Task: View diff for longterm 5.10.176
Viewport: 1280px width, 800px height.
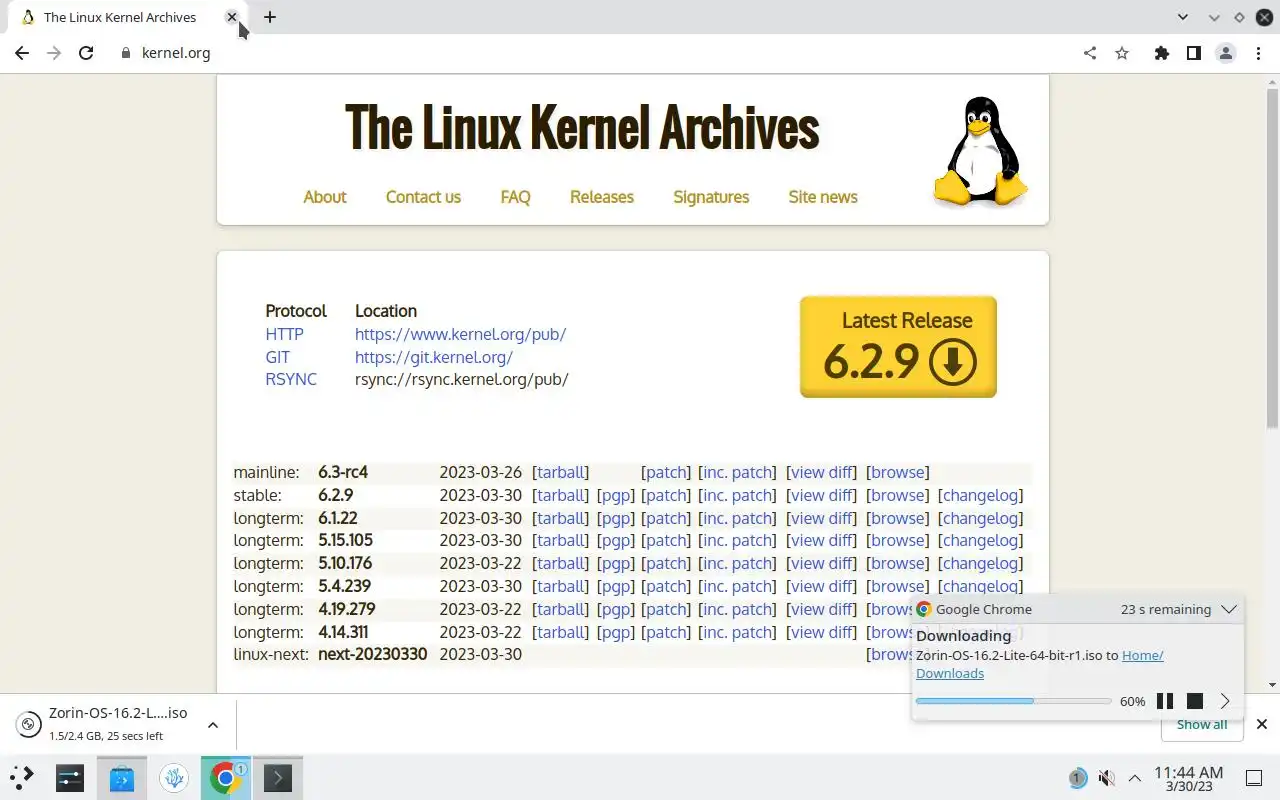Action: tap(822, 563)
